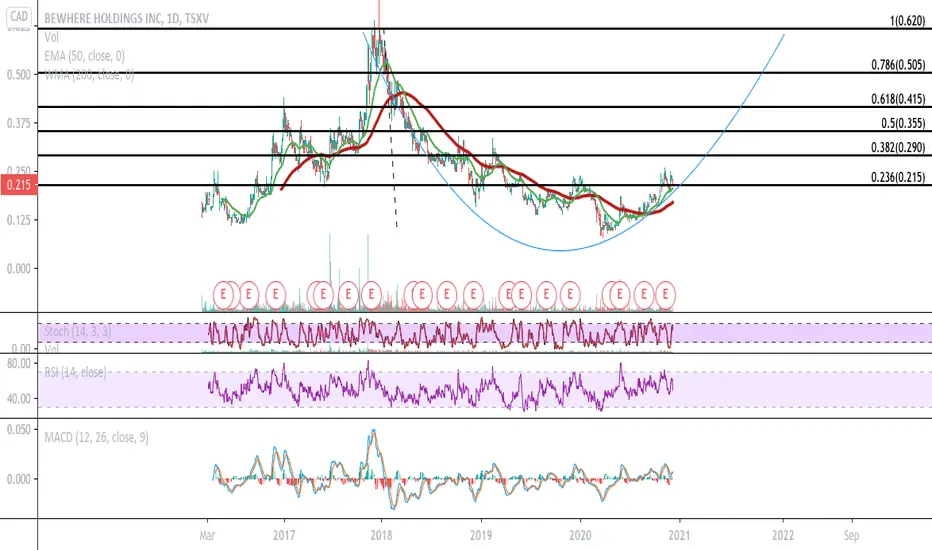Viewport: 932px width, 550px height.
Task: Click the 40.00 RSI axis value
Action: pyautogui.click(x=18, y=399)
